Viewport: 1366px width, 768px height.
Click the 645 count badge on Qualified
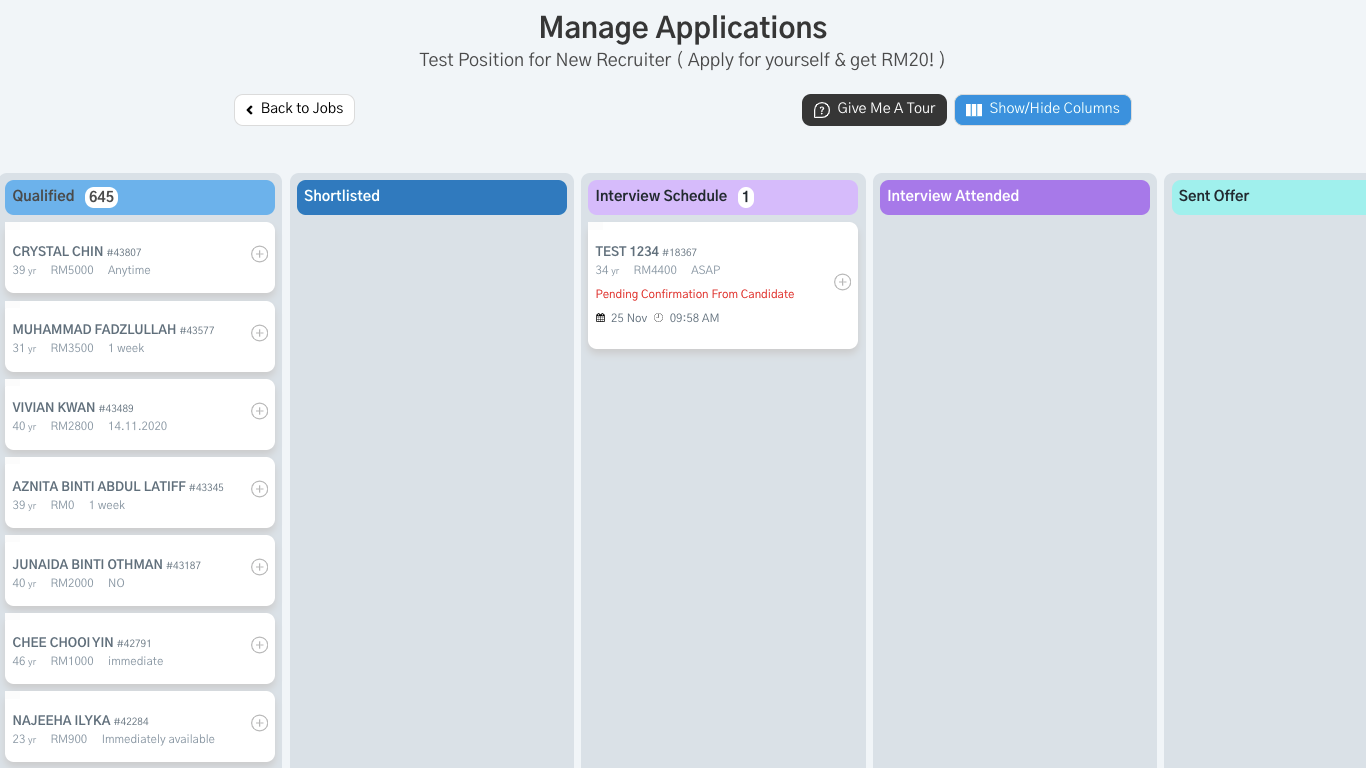click(101, 197)
